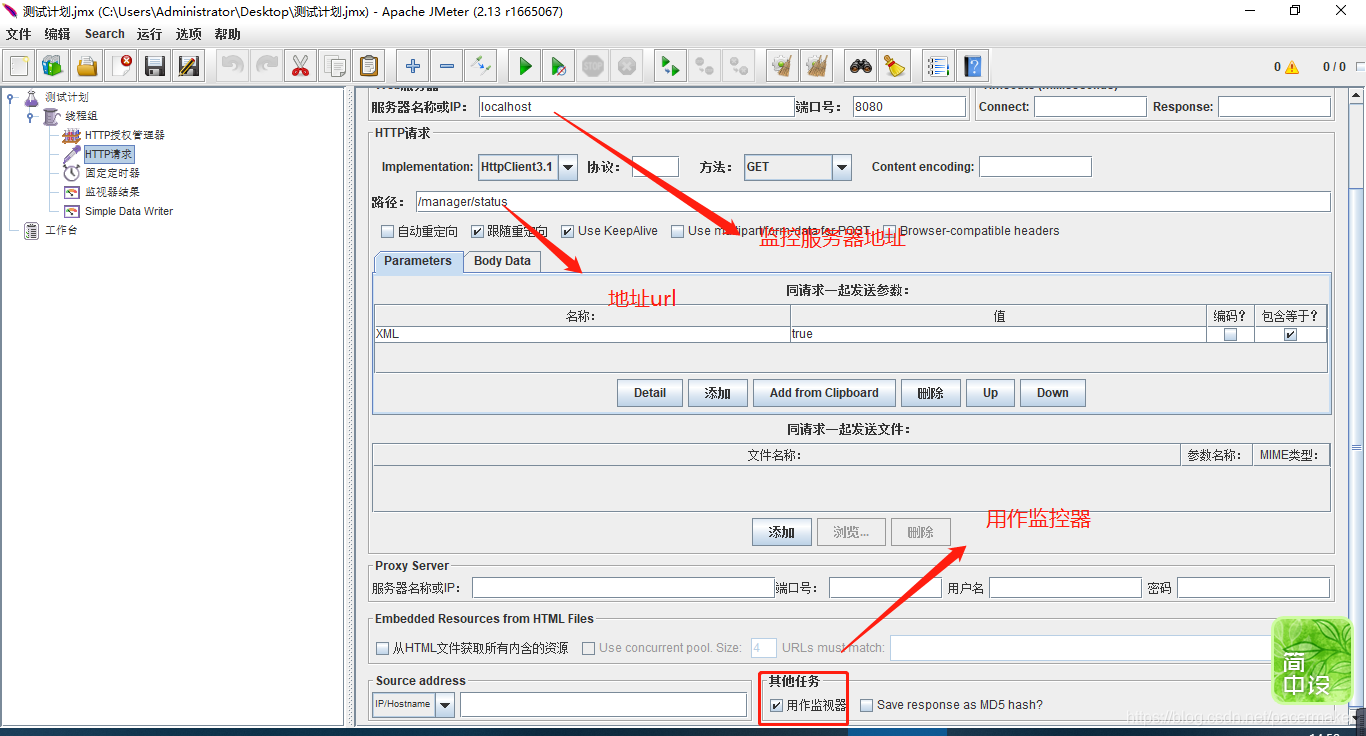1366x736 pixels.
Task: Click the Open file folder icon
Action: 87,67
